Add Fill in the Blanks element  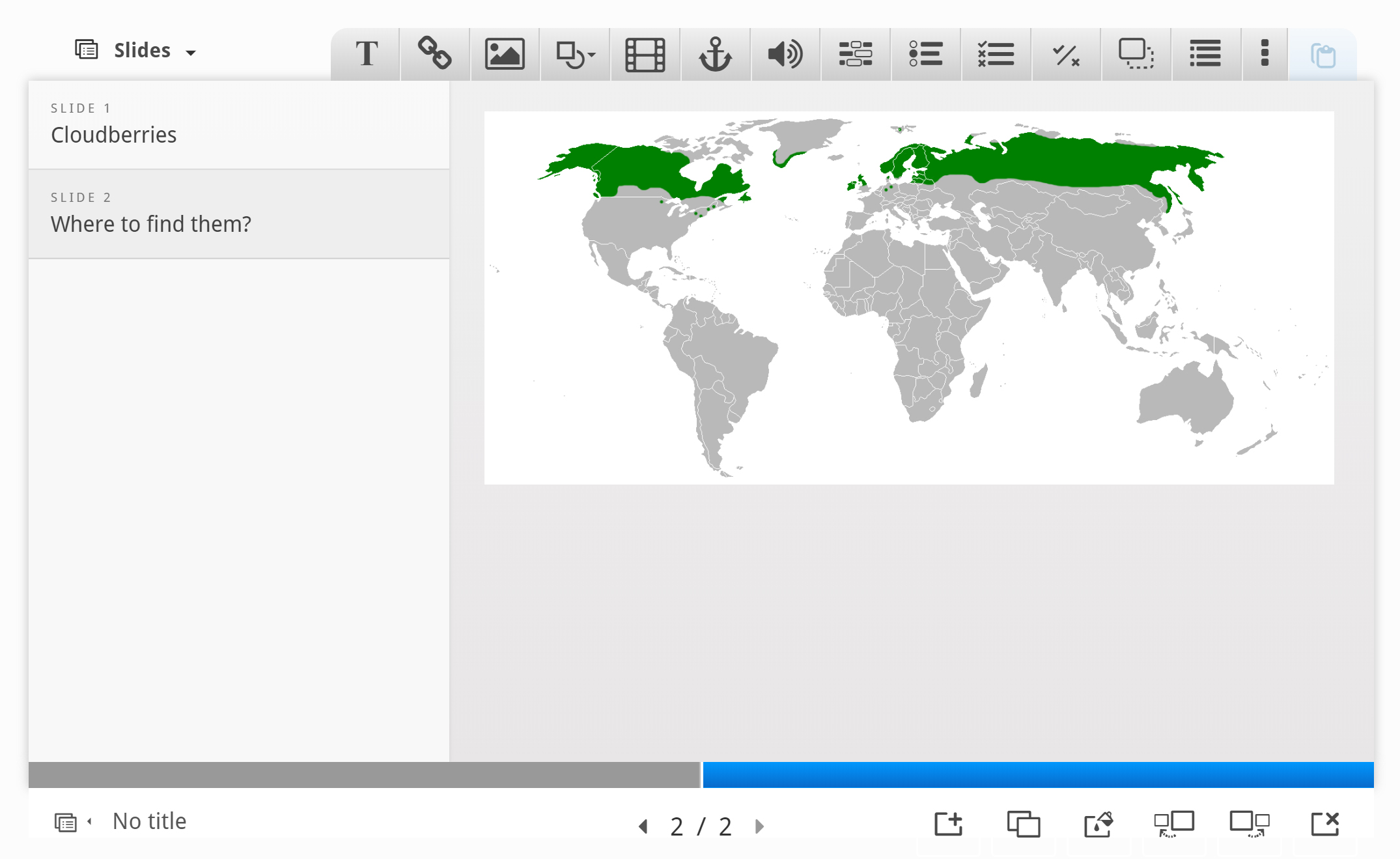tap(856, 54)
